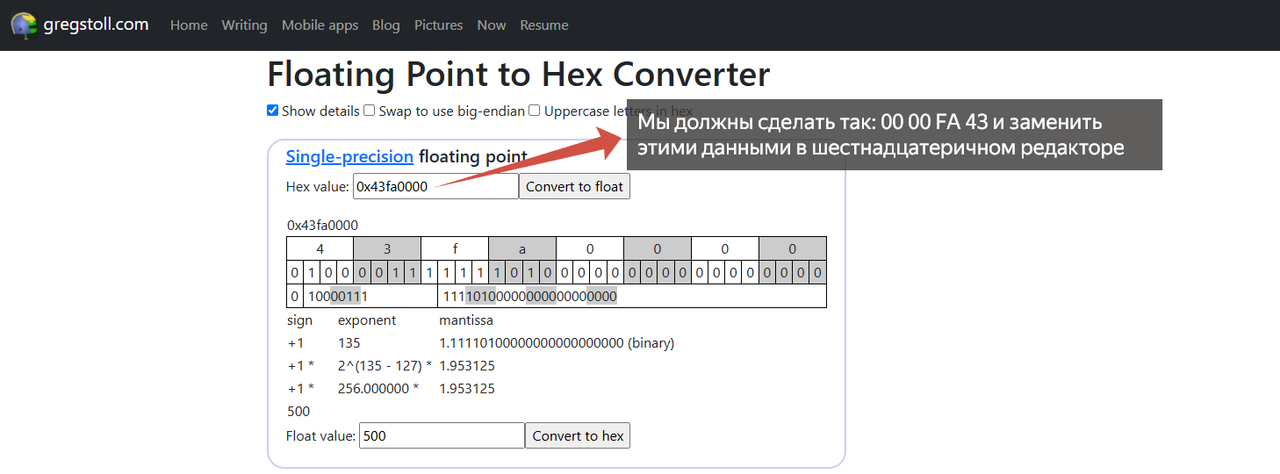Go to the Home menu item
The width and height of the screenshot is (1280, 474).
click(189, 25)
